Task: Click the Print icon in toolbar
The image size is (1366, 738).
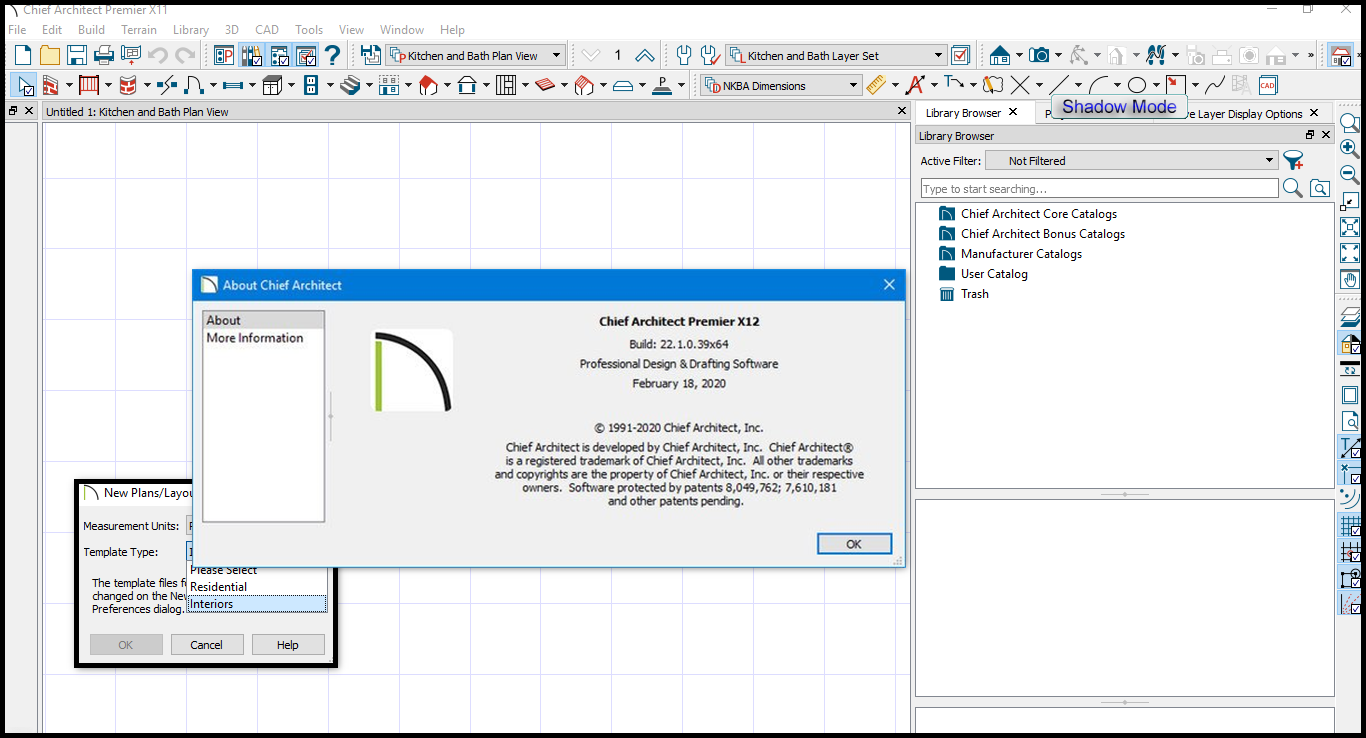Action: click(x=103, y=56)
